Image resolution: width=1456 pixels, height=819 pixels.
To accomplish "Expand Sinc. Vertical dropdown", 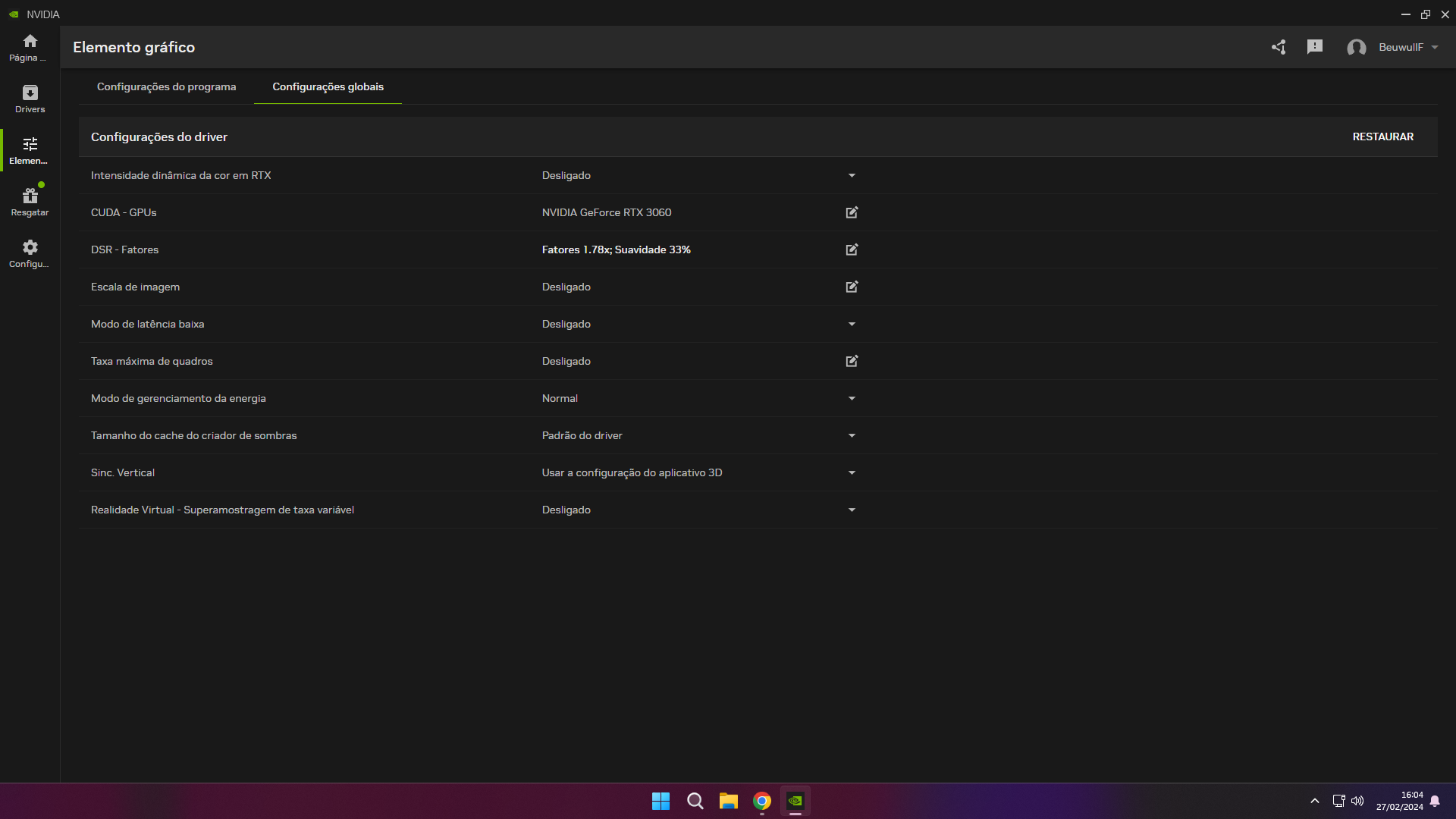I will click(x=852, y=472).
